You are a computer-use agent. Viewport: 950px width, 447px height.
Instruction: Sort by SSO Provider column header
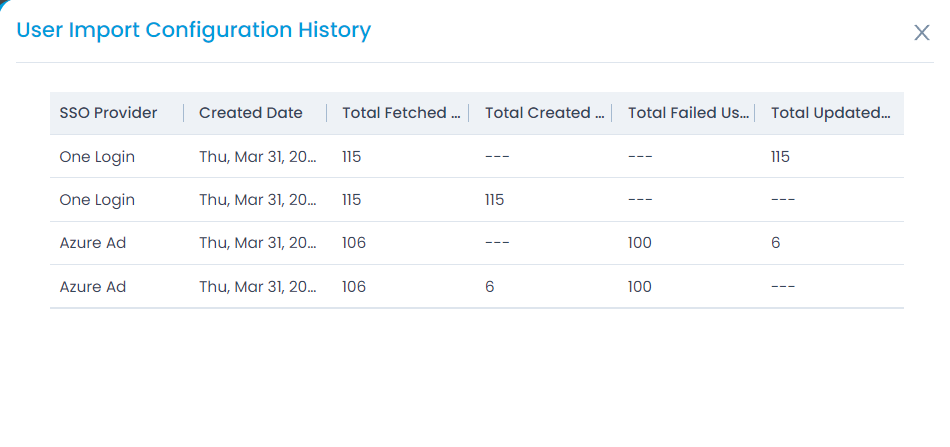[108, 113]
